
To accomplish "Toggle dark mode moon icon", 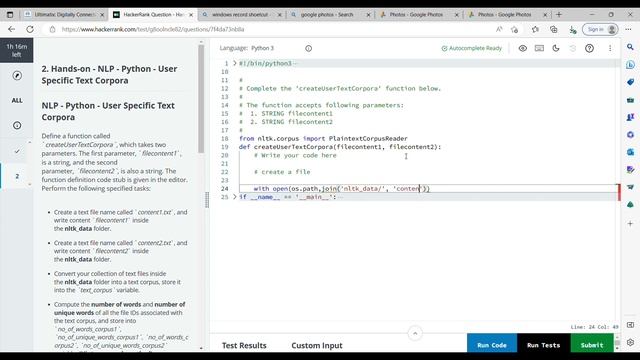I will [x=556, y=48].
